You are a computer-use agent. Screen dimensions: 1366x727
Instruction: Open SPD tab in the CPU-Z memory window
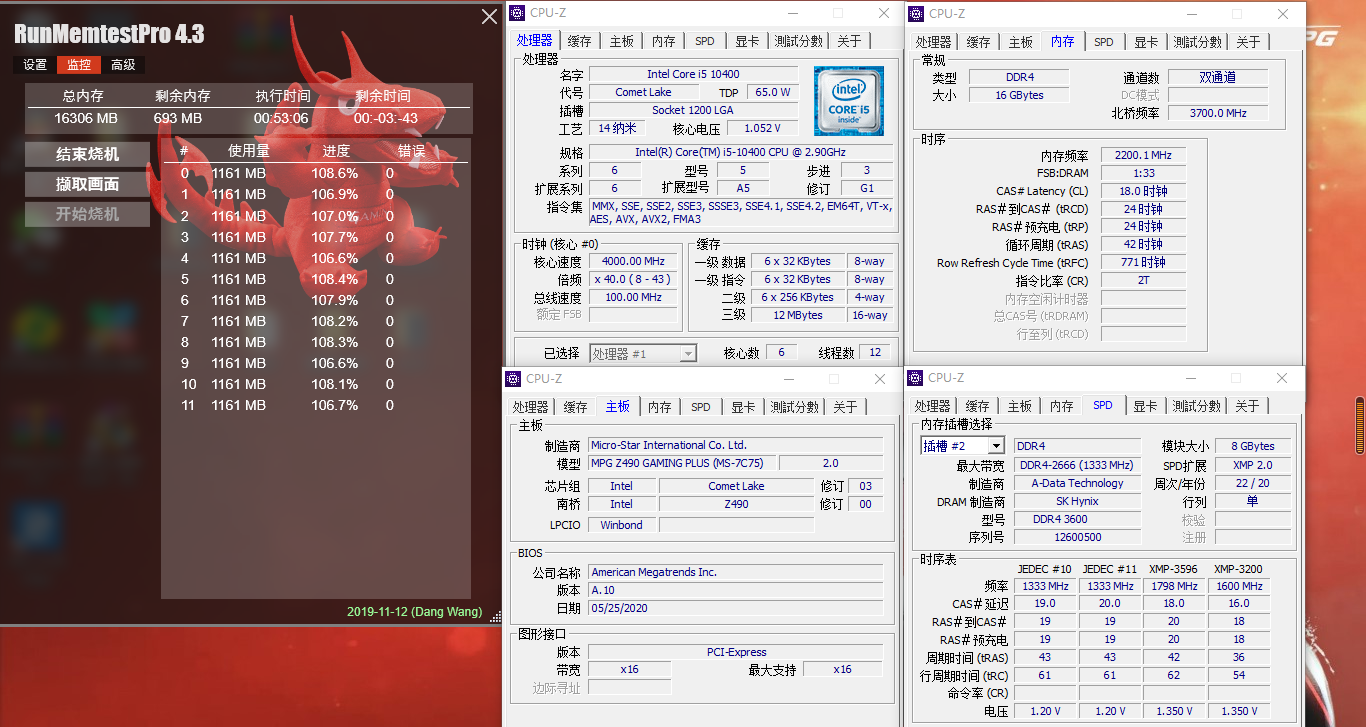point(1104,42)
